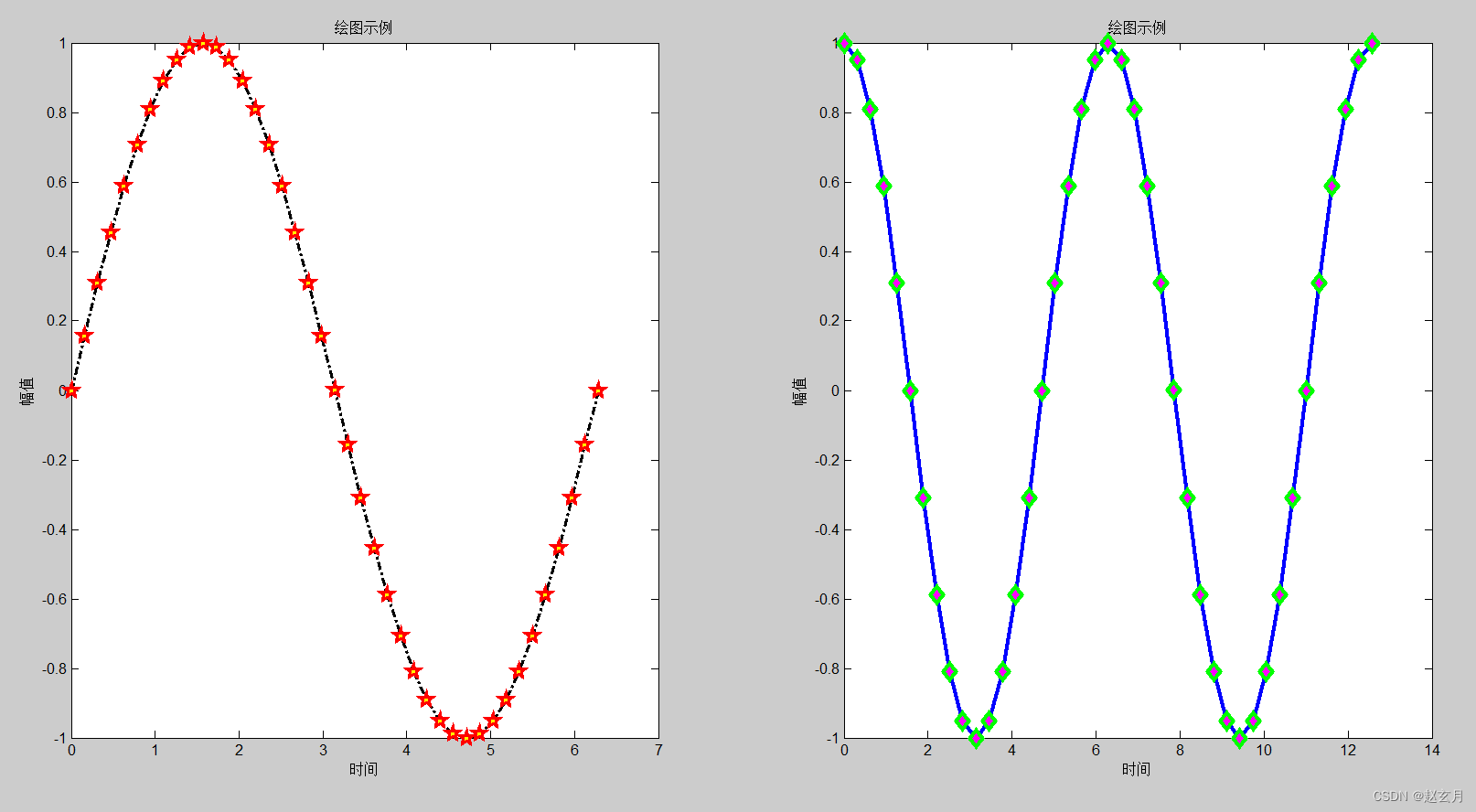Select the right plot title 绘图示例
The image size is (1476, 812).
pyautogui.click(x=1137, y=27)
